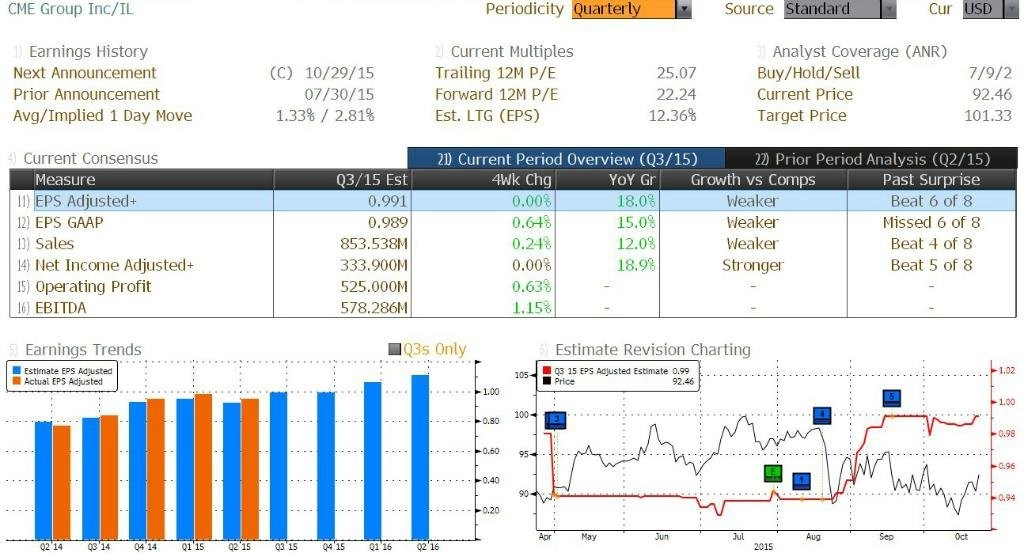The width and height of the screenshot is (1024, 553).
Task: Click the blue event marker 4 on the chart
Action: (x=822, y=415)
